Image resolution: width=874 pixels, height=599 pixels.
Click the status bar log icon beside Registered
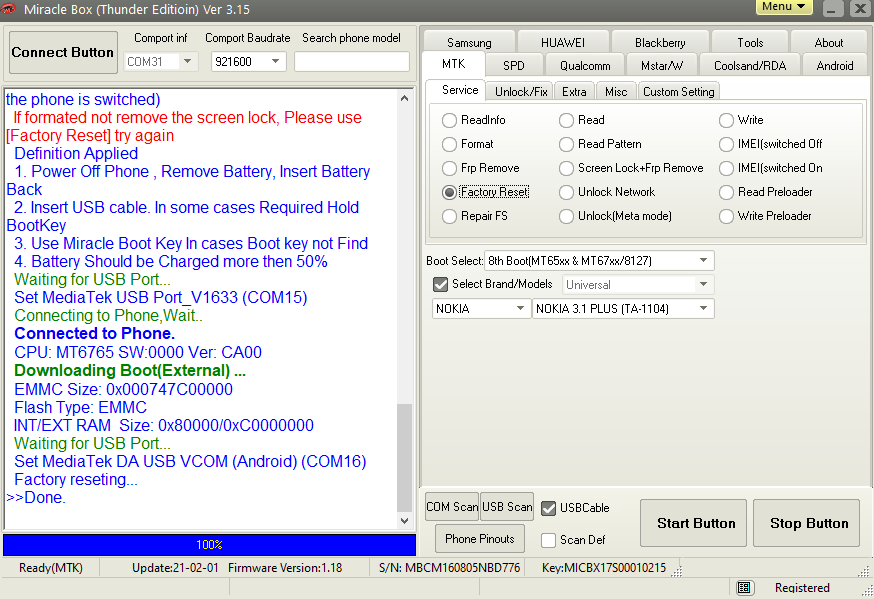[x=745, y=587]
